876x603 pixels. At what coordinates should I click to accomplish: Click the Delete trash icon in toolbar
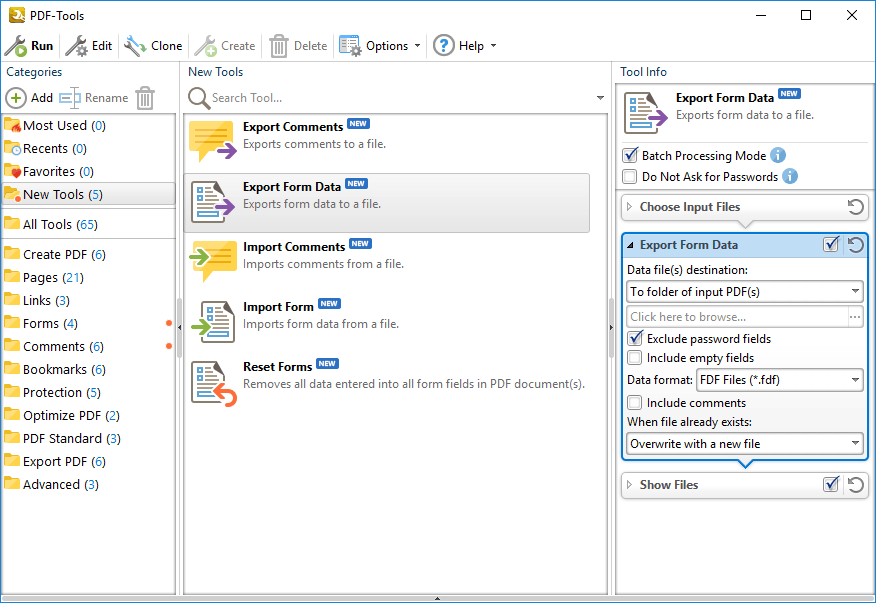point(278,46)
